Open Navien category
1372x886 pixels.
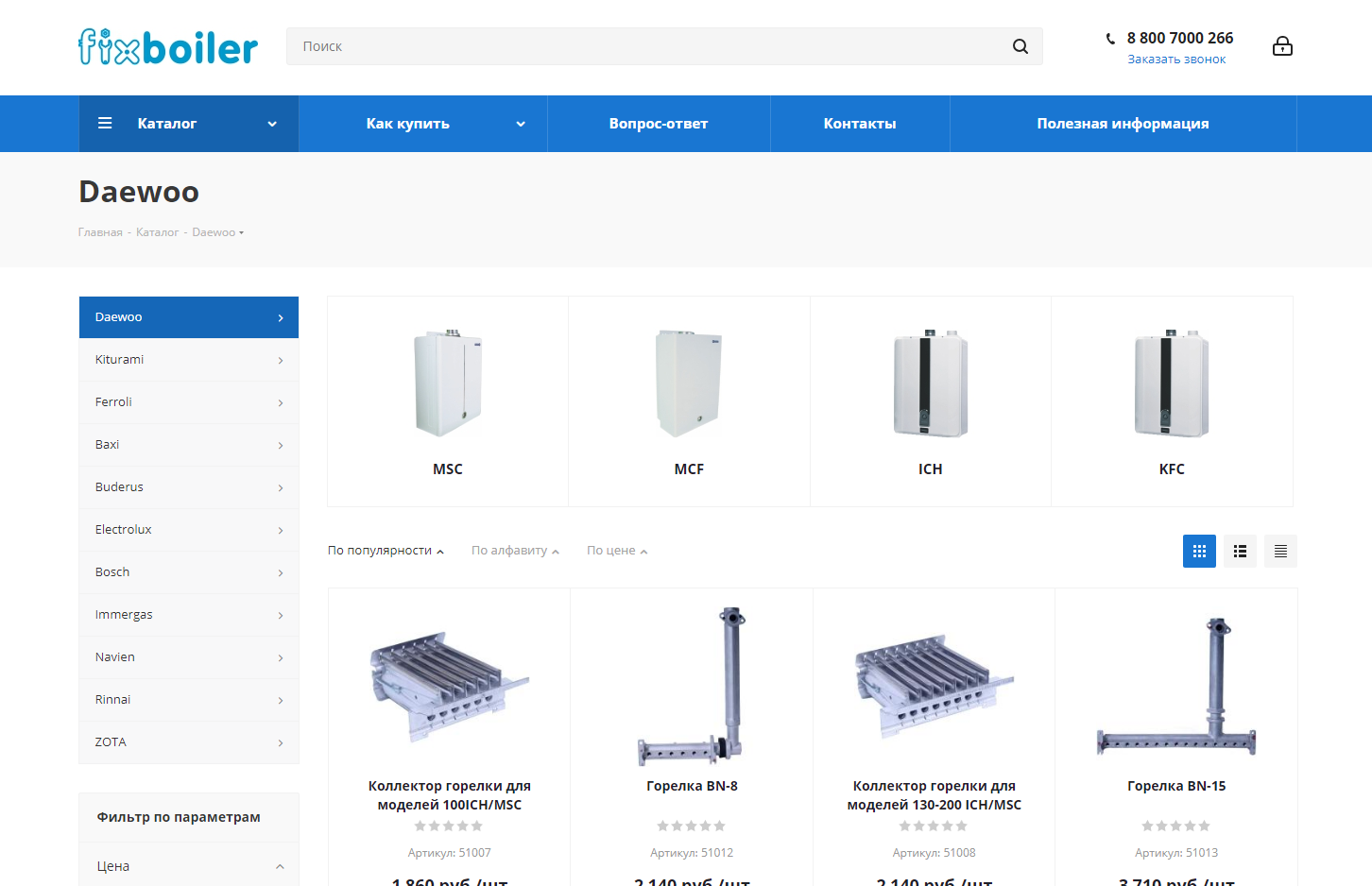point(189,657)
